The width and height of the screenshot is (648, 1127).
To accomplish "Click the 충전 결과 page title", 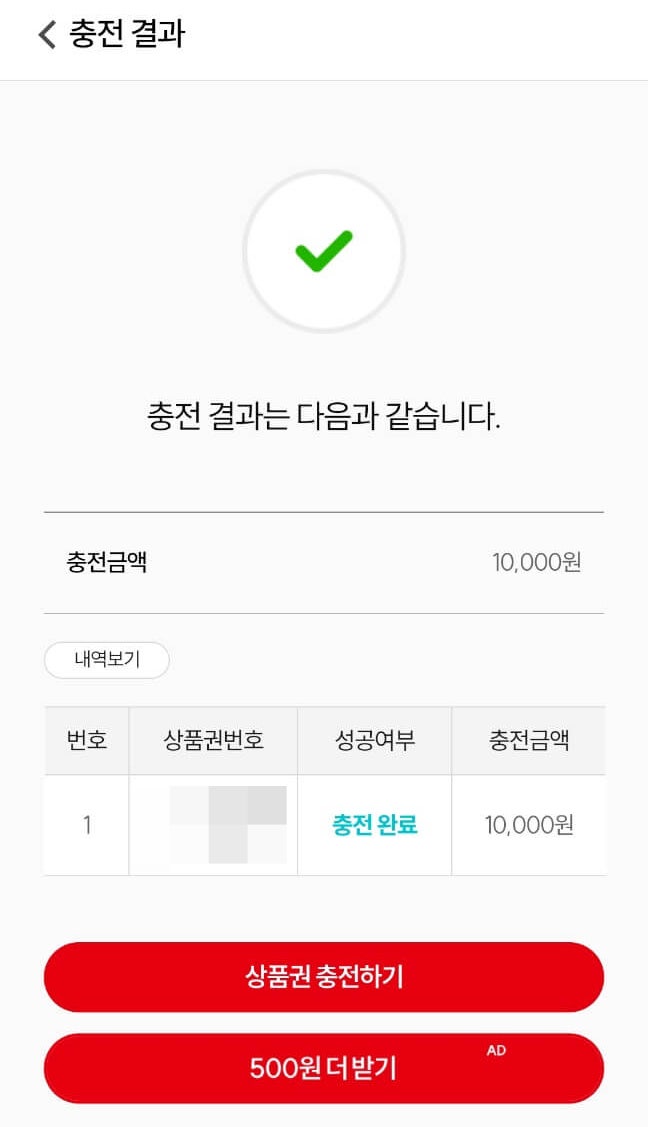I will pos(127,35).
